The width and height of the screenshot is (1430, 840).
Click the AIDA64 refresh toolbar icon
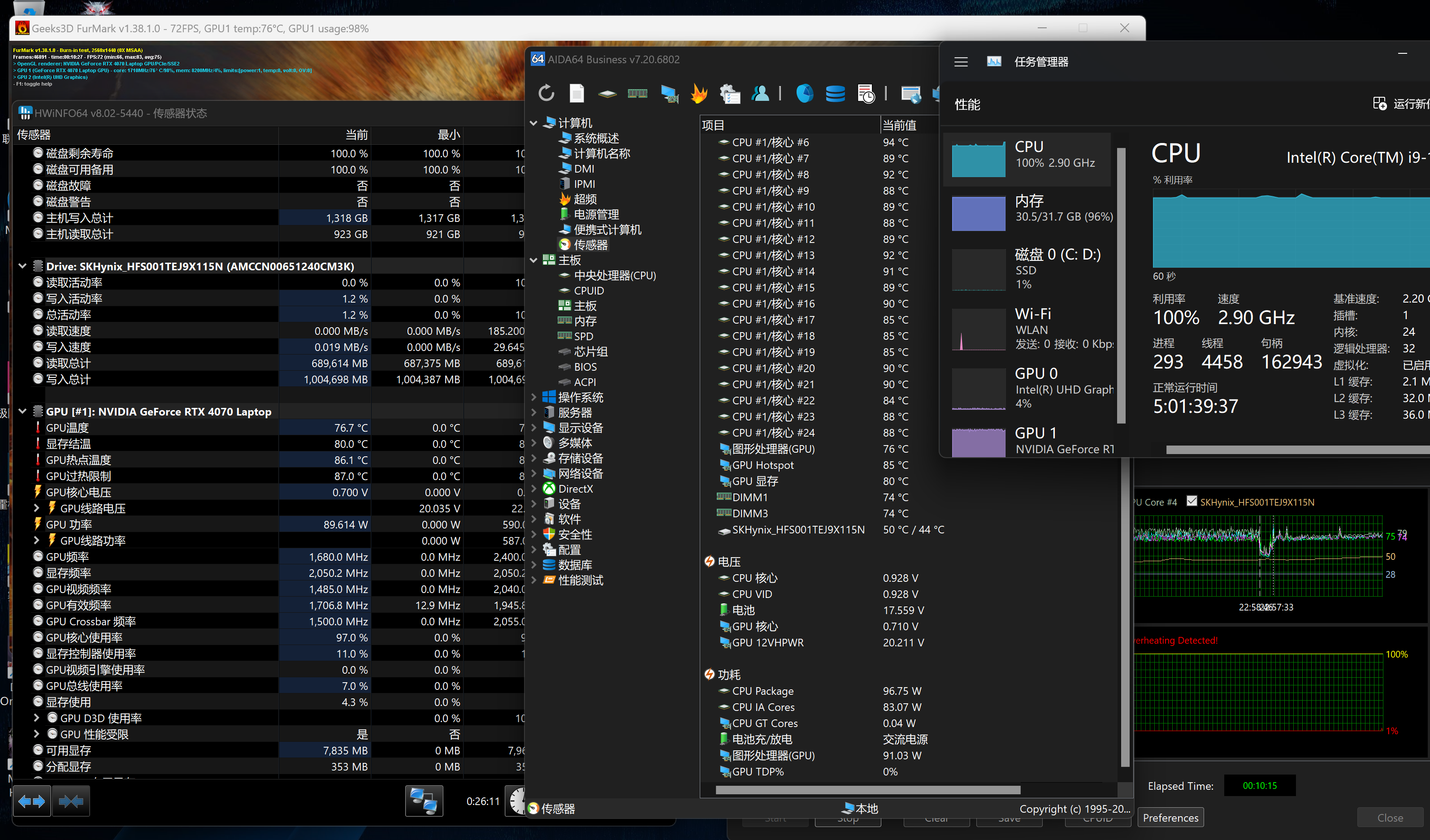[x=546, y=93]
